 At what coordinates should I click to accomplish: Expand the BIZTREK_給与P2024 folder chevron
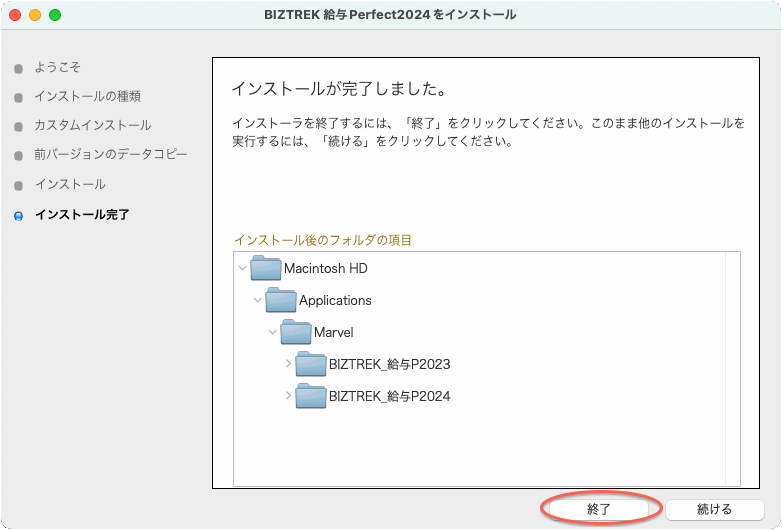click(x=288, y=396)
